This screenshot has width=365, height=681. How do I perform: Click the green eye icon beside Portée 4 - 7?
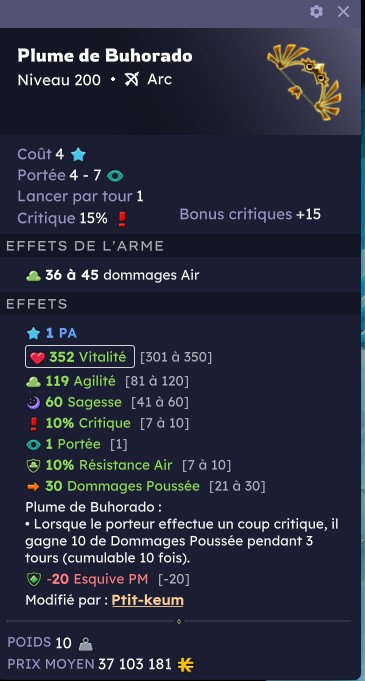click(115, 176)
